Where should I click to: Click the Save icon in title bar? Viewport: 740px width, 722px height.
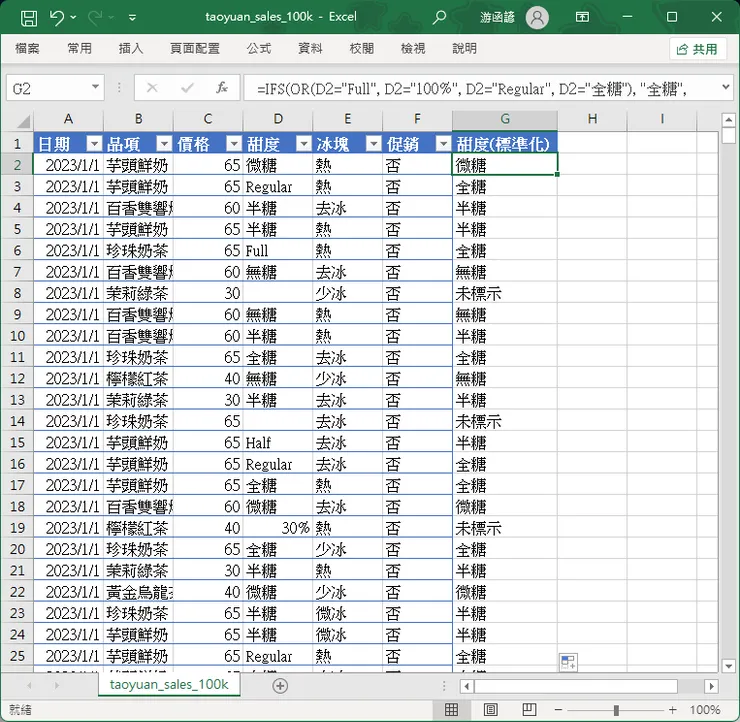click(x=29, y=17)
